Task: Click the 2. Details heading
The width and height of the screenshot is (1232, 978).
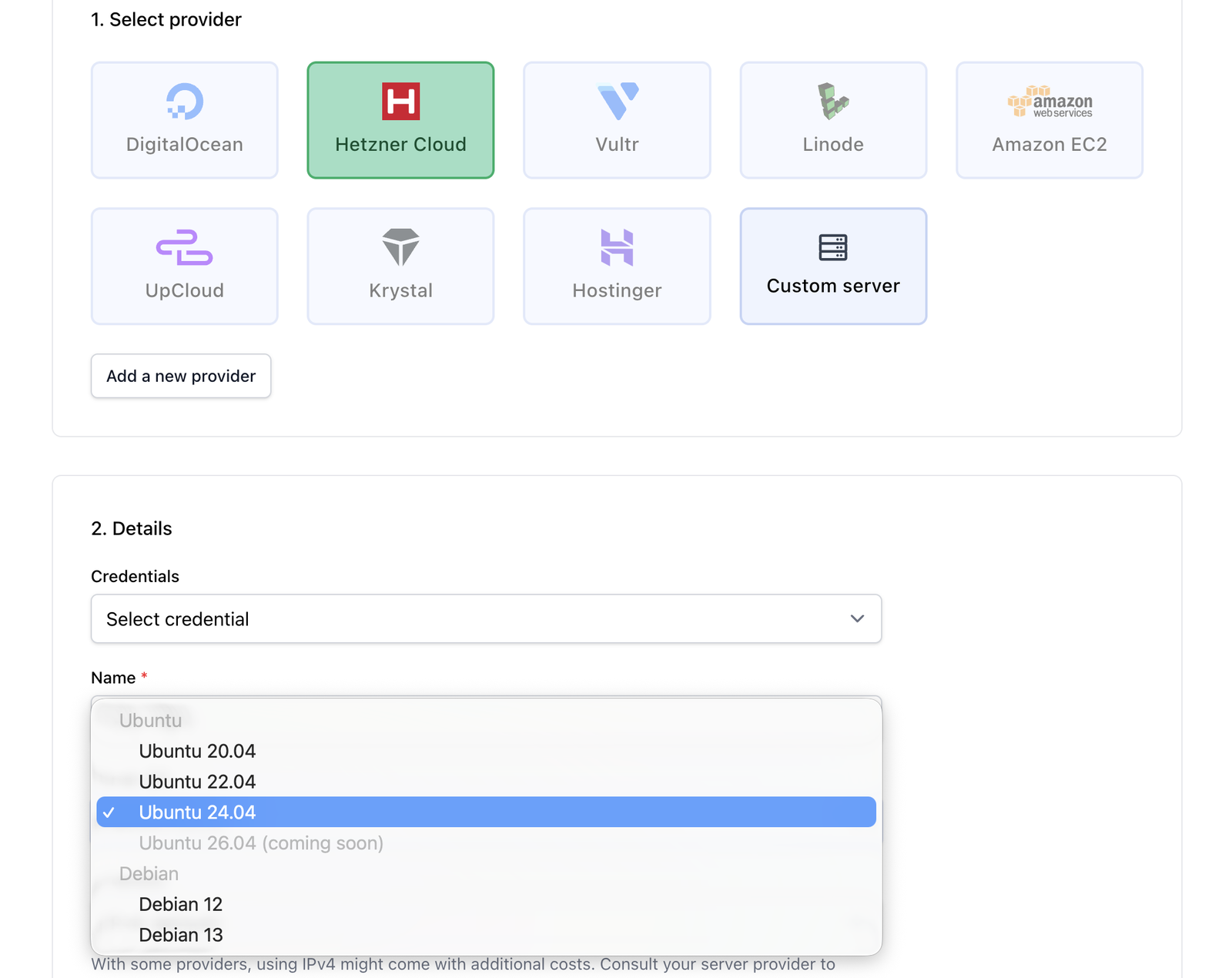Action: click(x=132, y=528)
